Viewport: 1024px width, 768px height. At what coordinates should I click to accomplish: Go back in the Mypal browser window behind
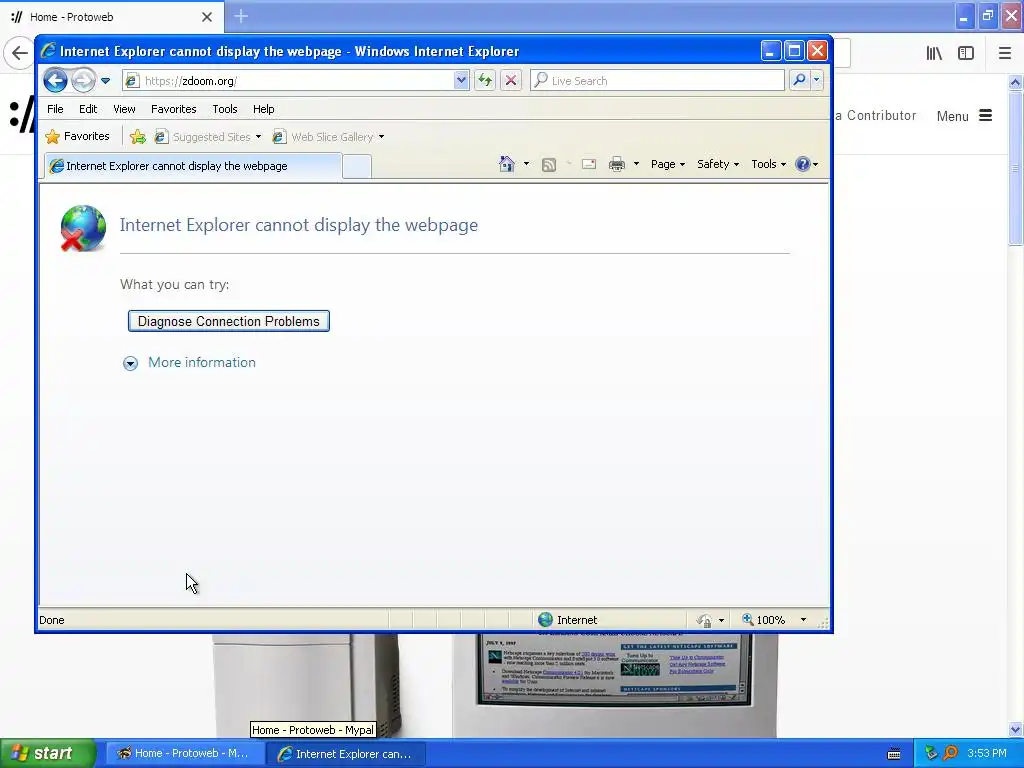tap(19, 53)
